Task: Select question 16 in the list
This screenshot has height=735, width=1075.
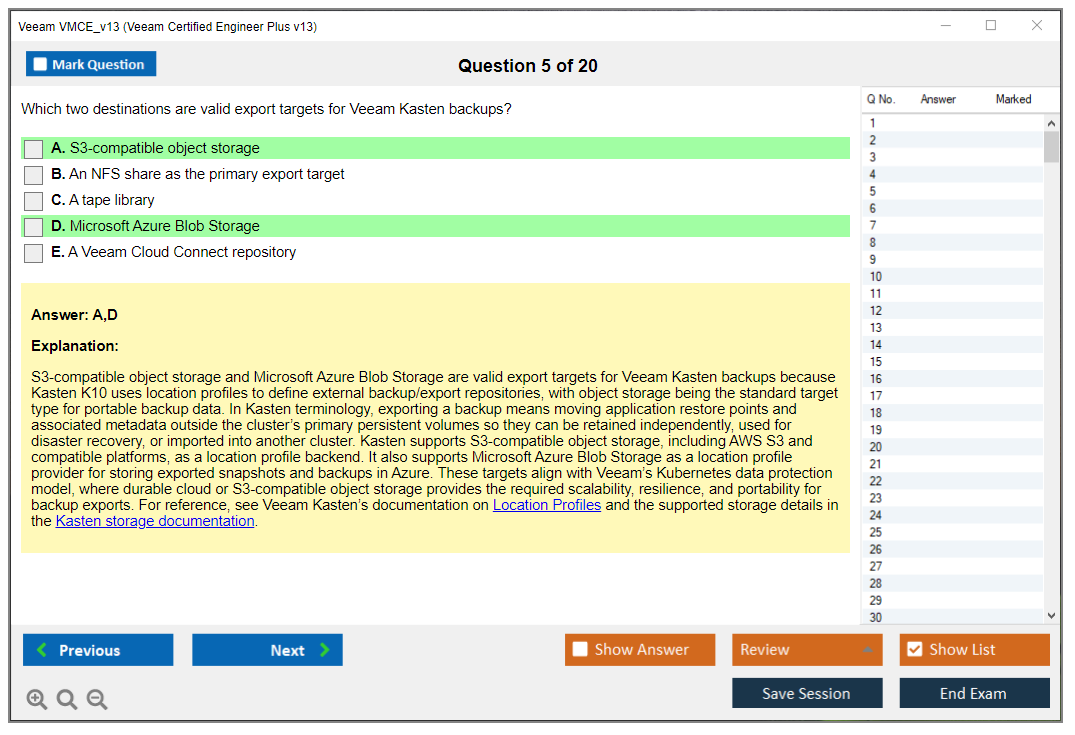Action: pyautogui.click(x=953, y=379)
